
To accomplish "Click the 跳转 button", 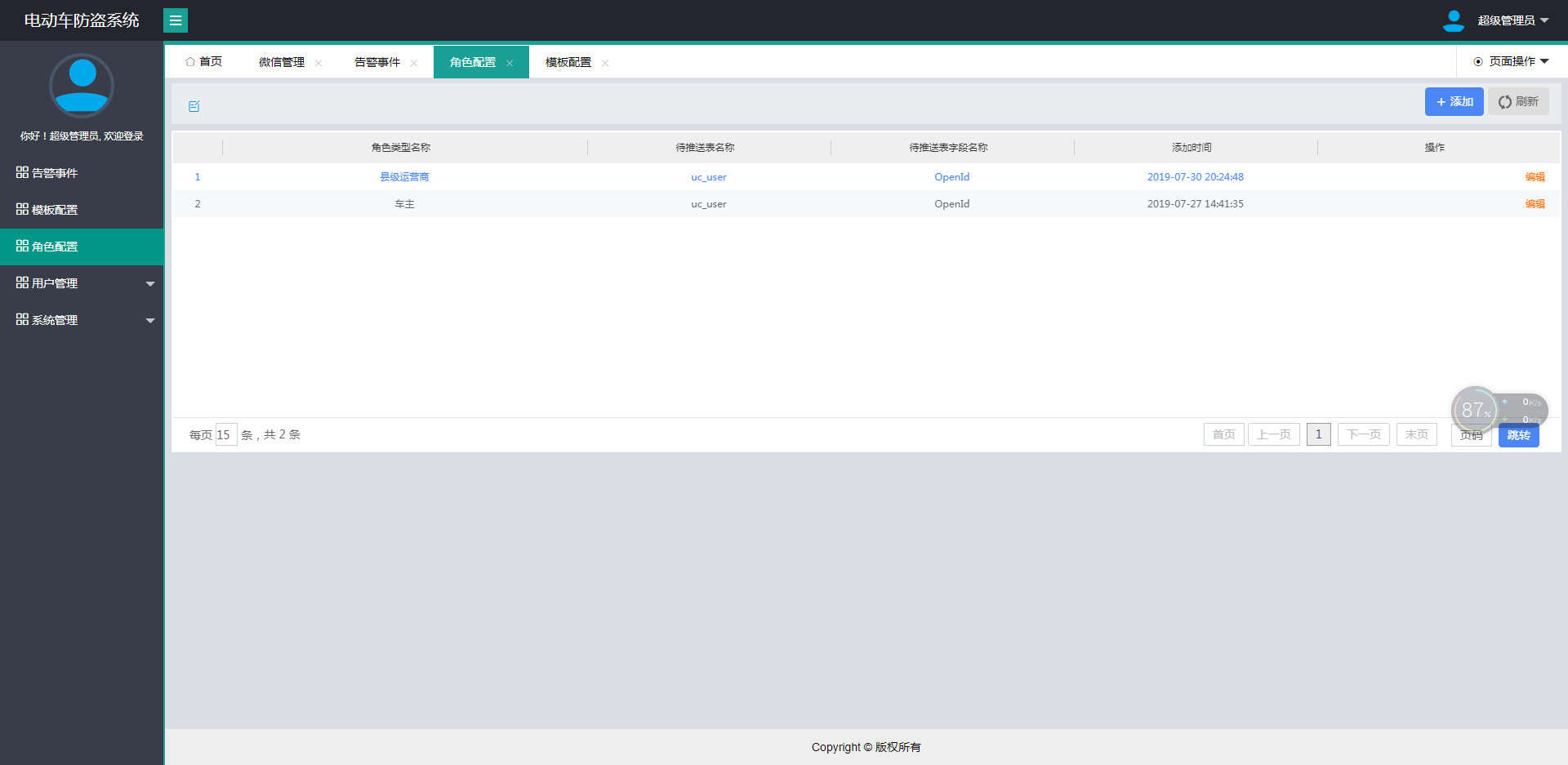I will (1519, 435).
